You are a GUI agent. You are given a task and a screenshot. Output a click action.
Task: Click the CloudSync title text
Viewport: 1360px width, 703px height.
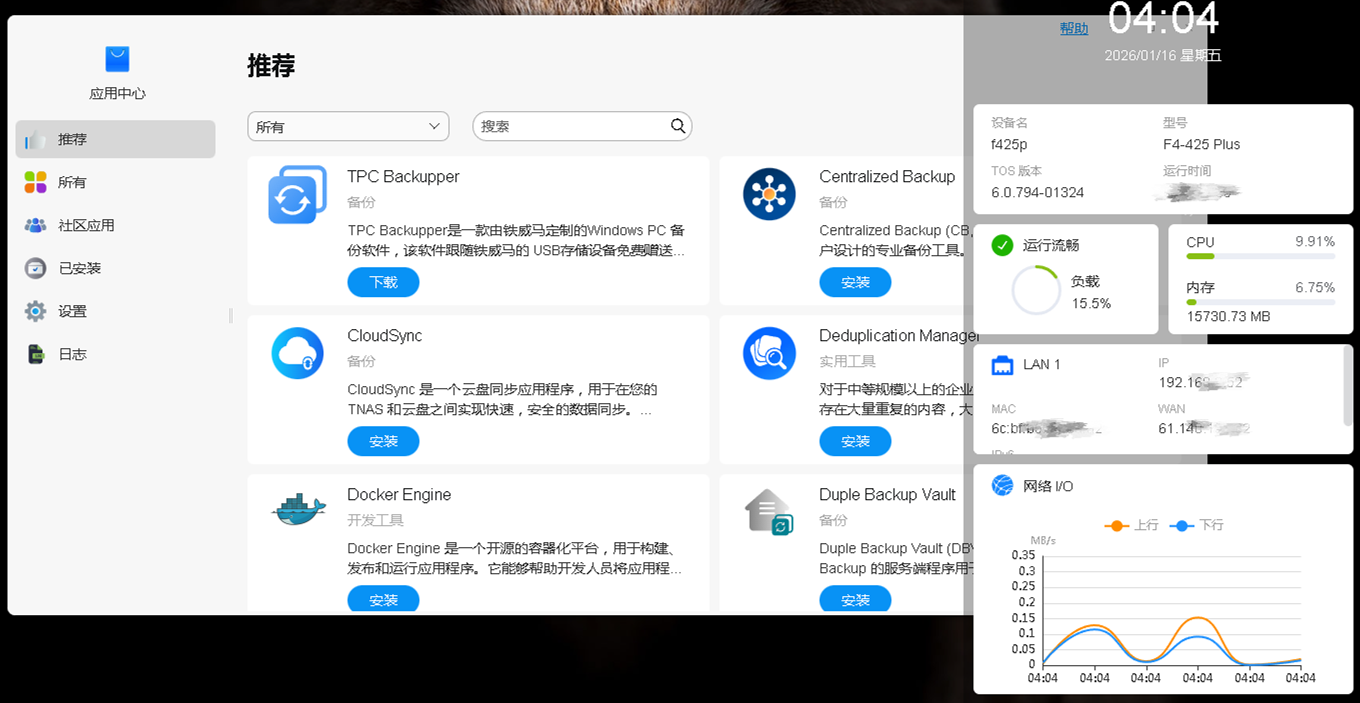[384, 335]
